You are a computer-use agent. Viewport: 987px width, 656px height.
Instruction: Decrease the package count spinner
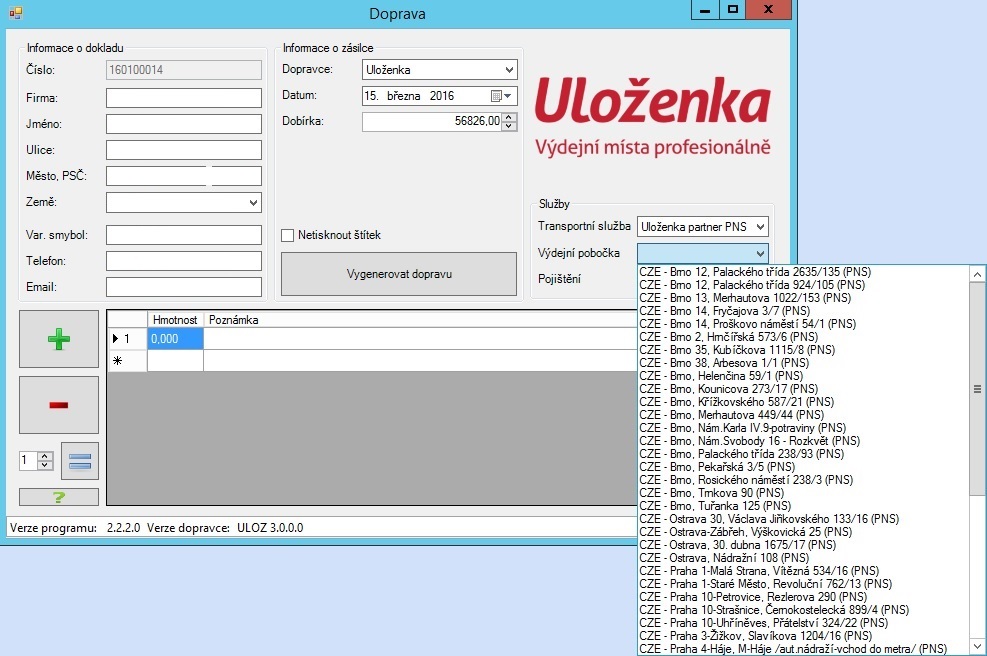45,465
